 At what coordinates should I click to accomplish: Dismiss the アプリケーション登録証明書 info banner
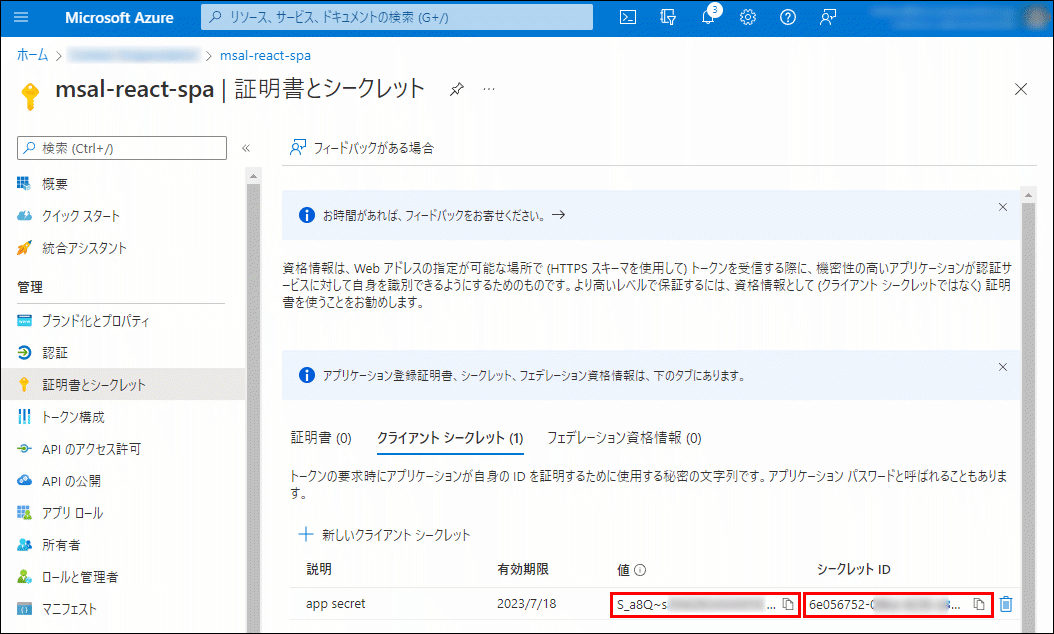pos(1002,367)
